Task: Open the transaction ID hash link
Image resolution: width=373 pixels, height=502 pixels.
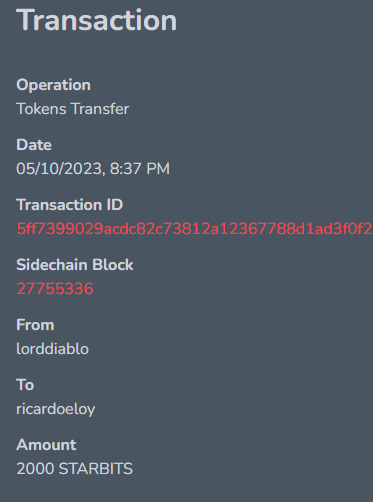Action: tap(194, 229)
